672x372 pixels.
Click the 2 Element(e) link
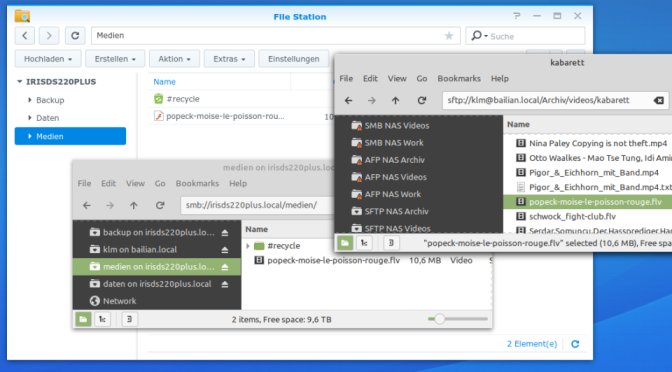532,344
